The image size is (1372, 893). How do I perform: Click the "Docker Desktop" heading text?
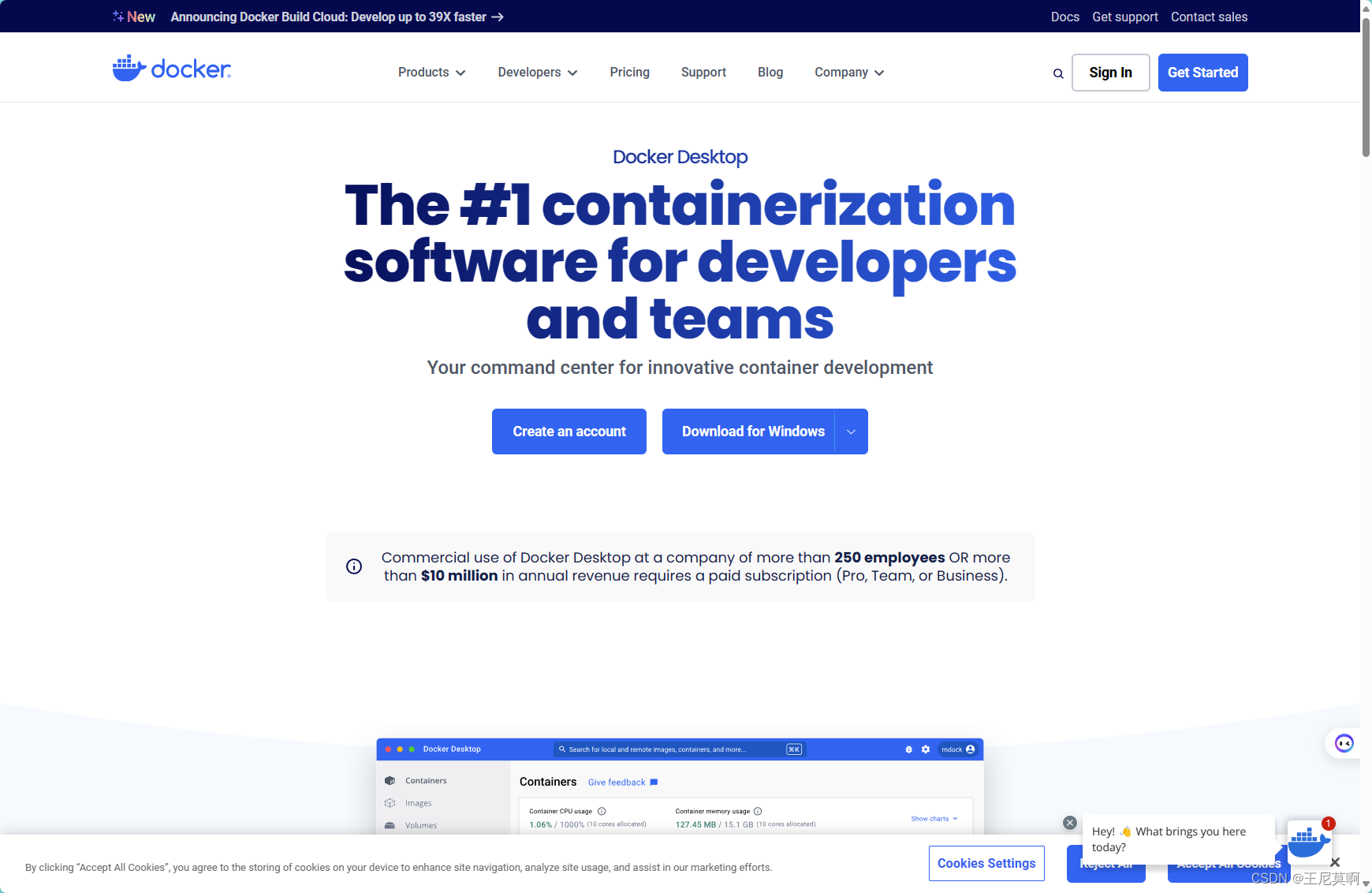click(680, 157)
